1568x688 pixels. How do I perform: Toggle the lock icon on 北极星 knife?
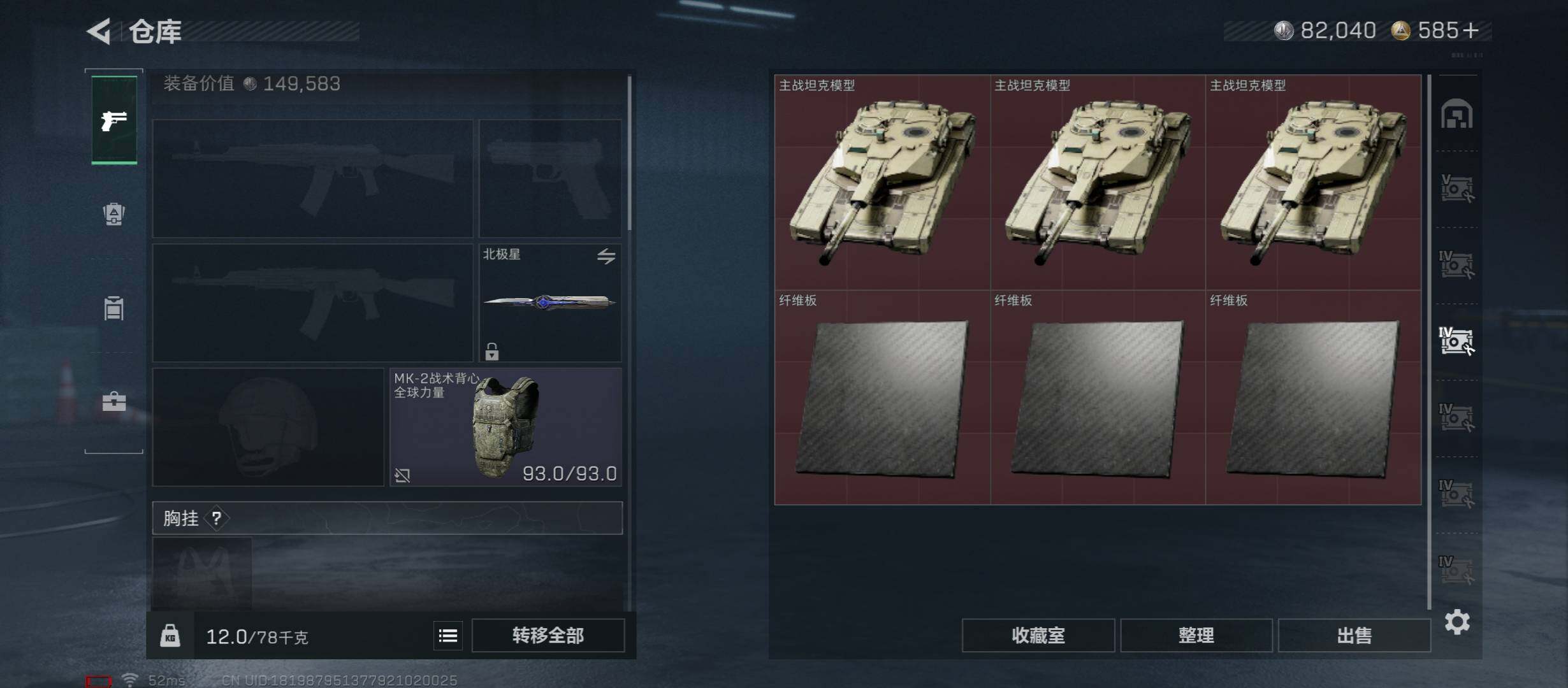coord(491,351)
